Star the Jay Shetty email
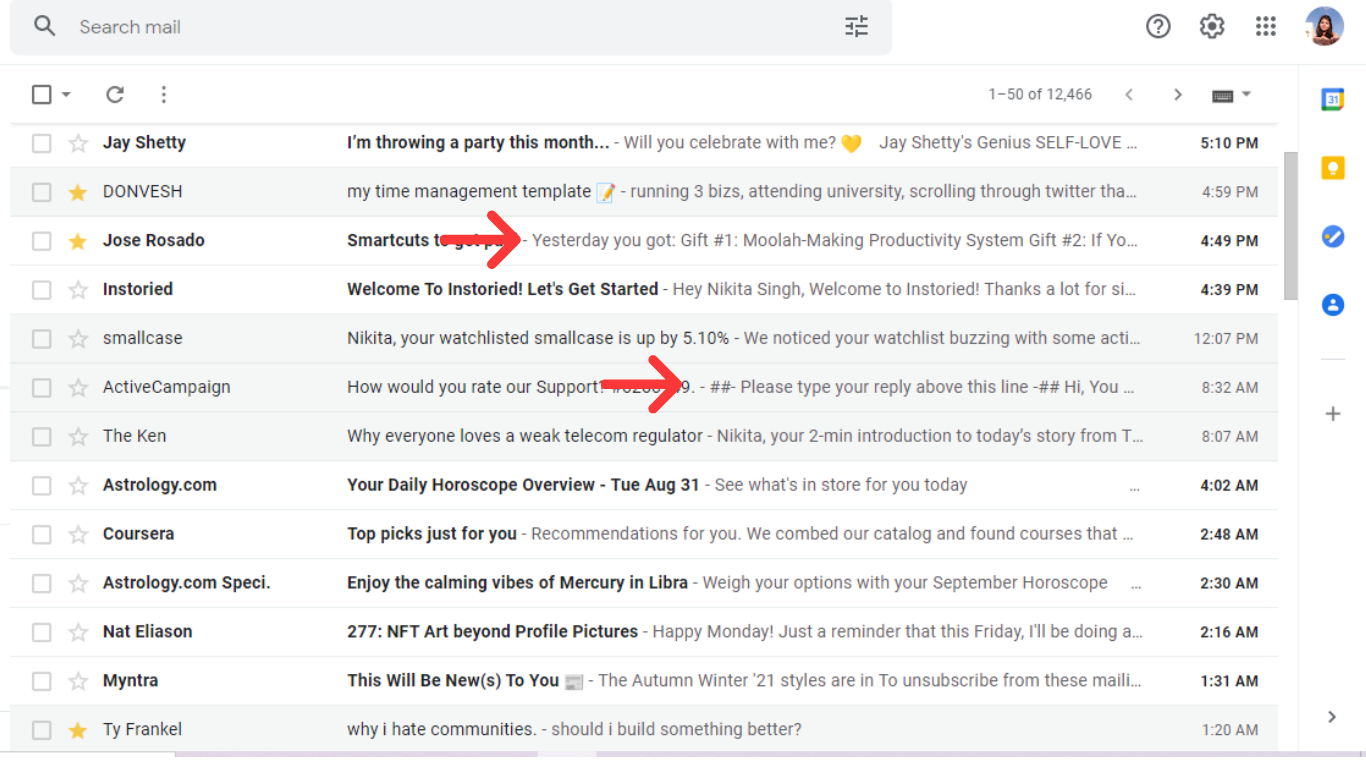This screenshot has width=1366, height=768. (x=78, y=143)
